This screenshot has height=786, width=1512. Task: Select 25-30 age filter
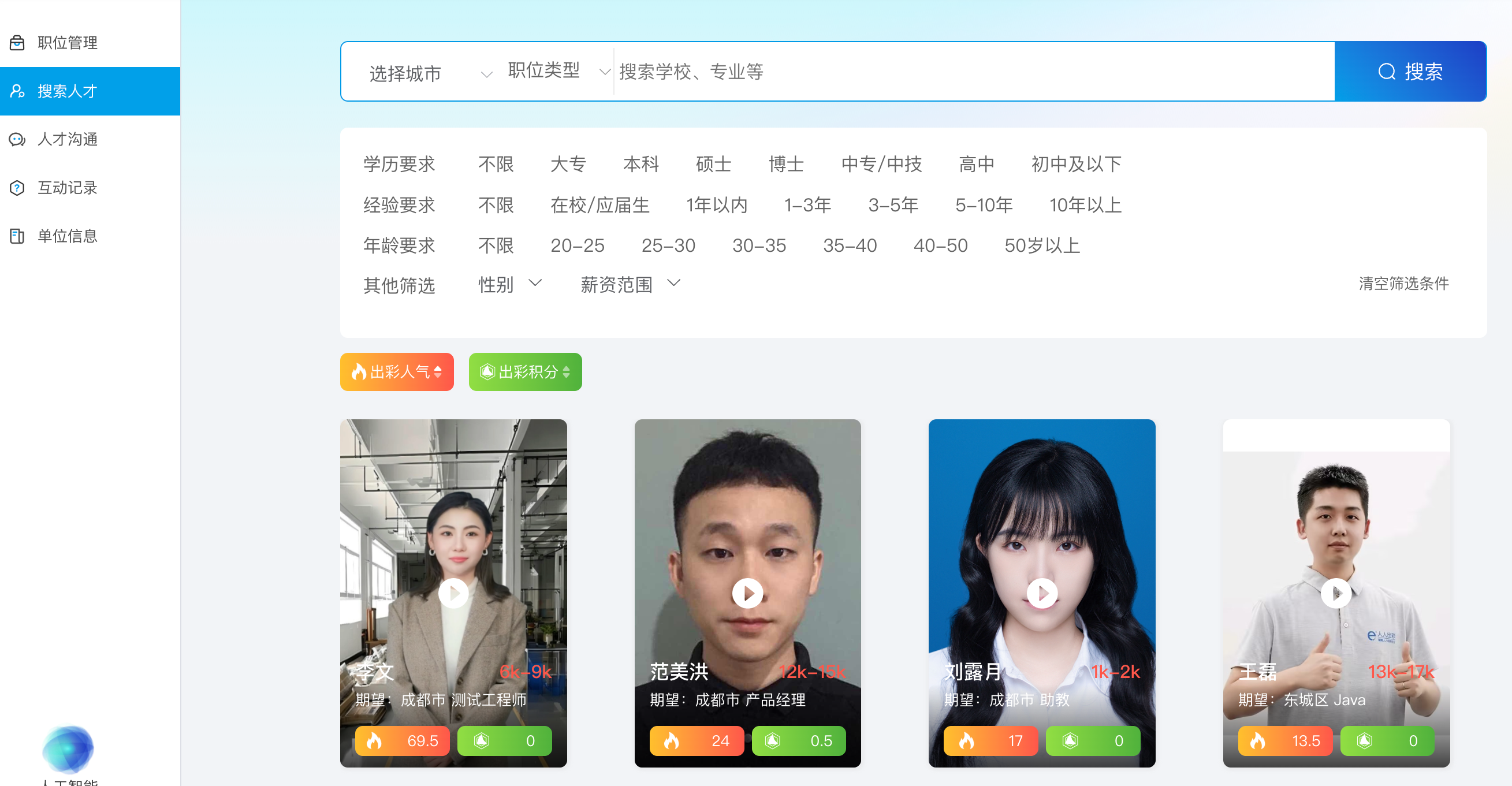click(x=668, y=245)
